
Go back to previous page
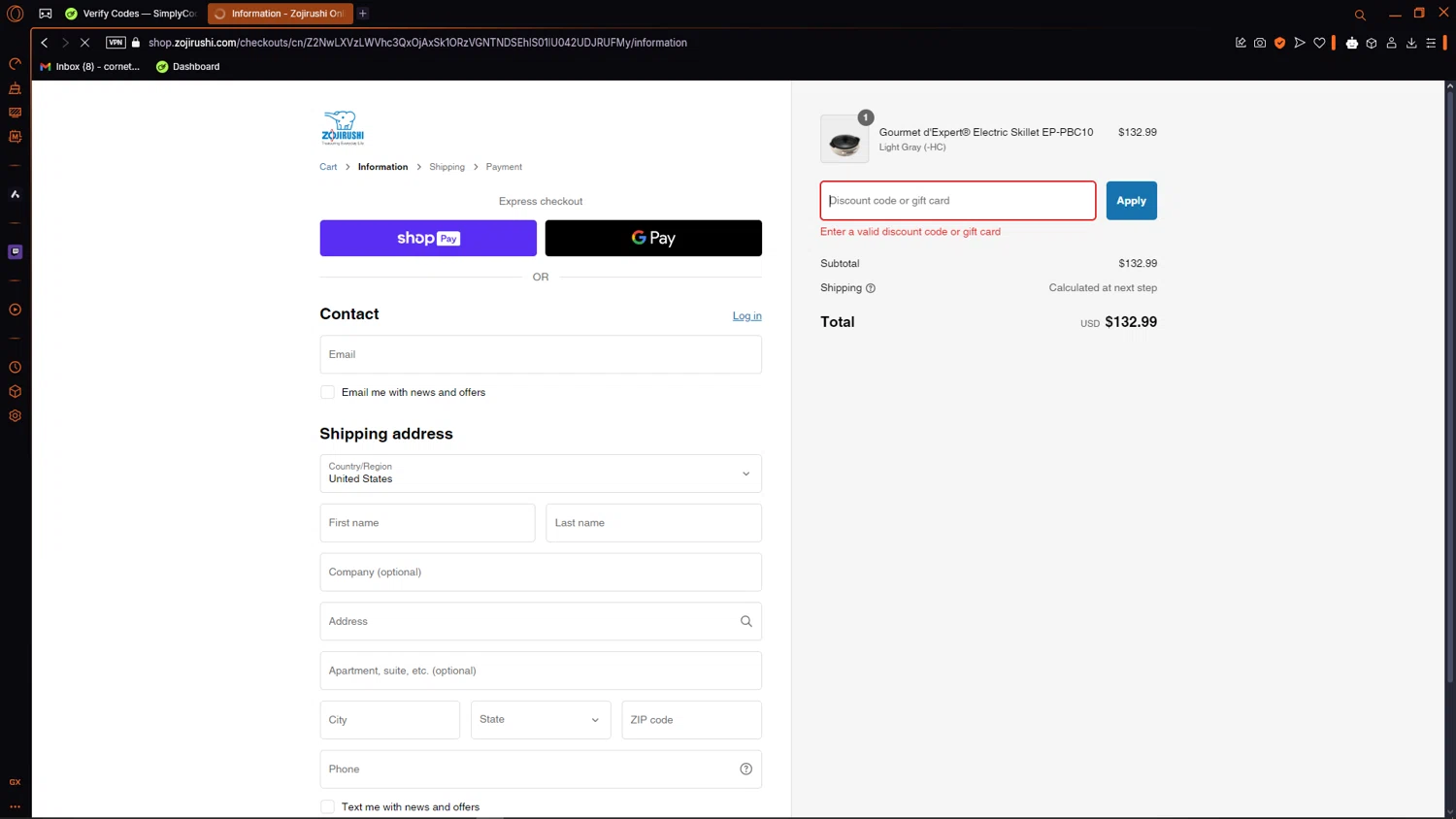click(44, 43)
